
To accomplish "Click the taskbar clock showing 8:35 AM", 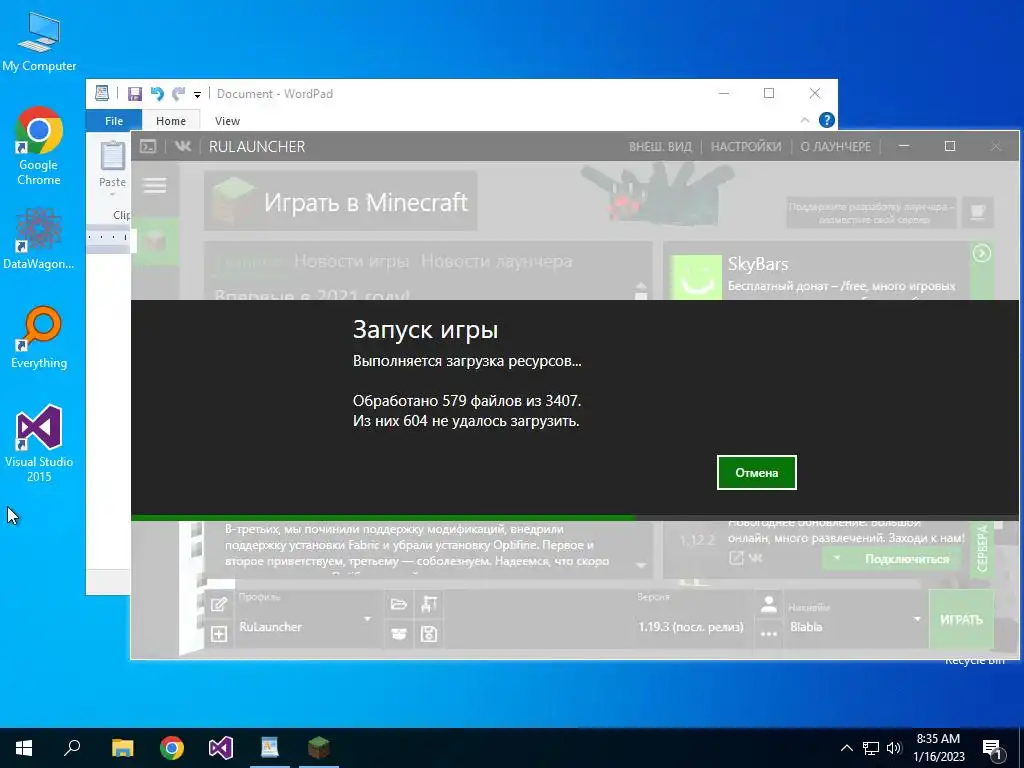I will coord(938,748).
